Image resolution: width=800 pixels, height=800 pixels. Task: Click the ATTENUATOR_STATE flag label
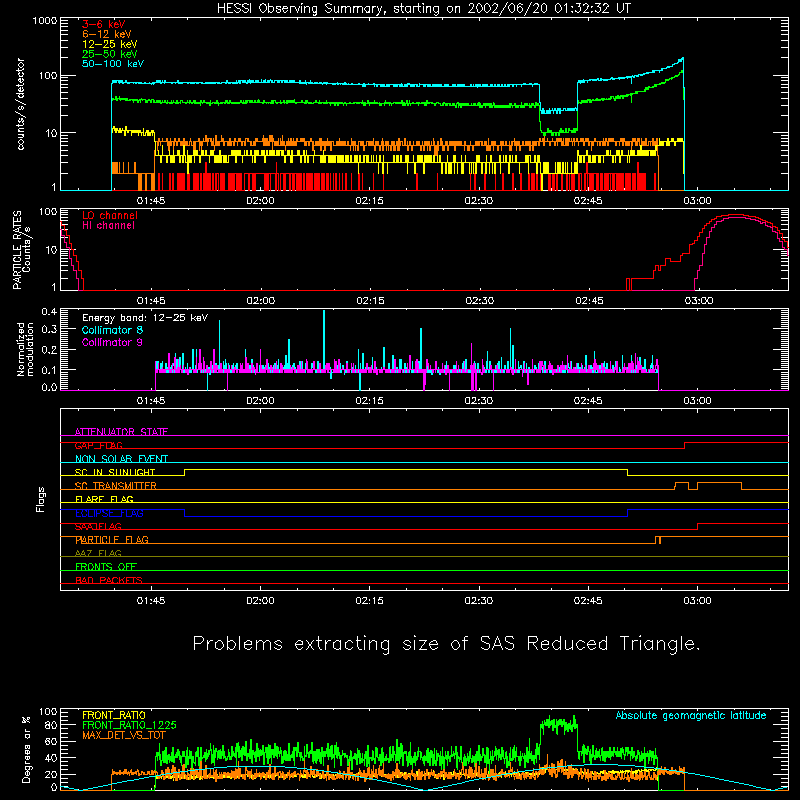click(x=121, y=432)
